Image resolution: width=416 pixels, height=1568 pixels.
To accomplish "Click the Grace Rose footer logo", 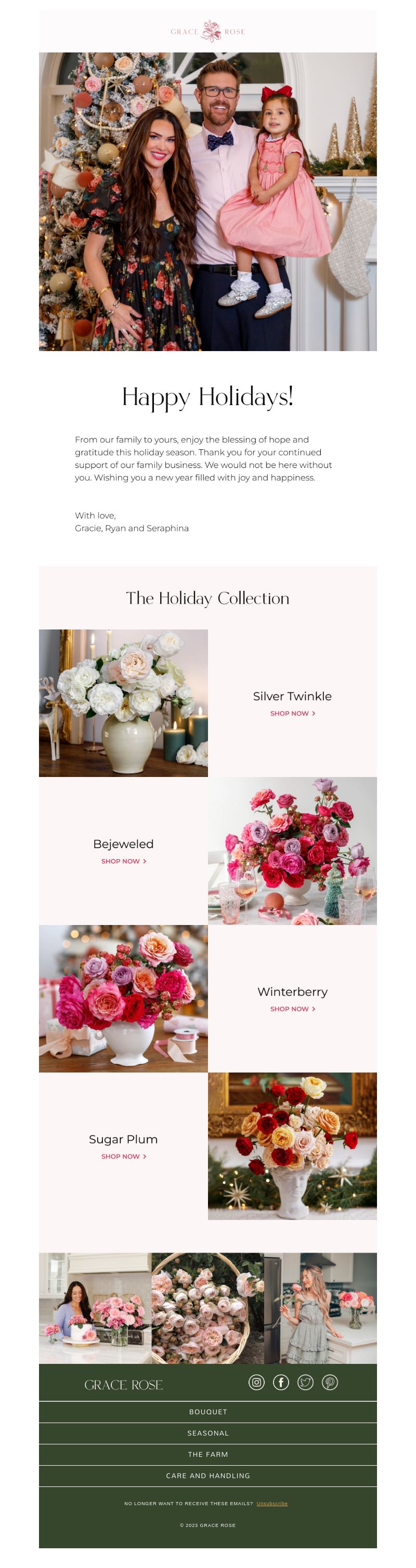I will click(124, 1385).
